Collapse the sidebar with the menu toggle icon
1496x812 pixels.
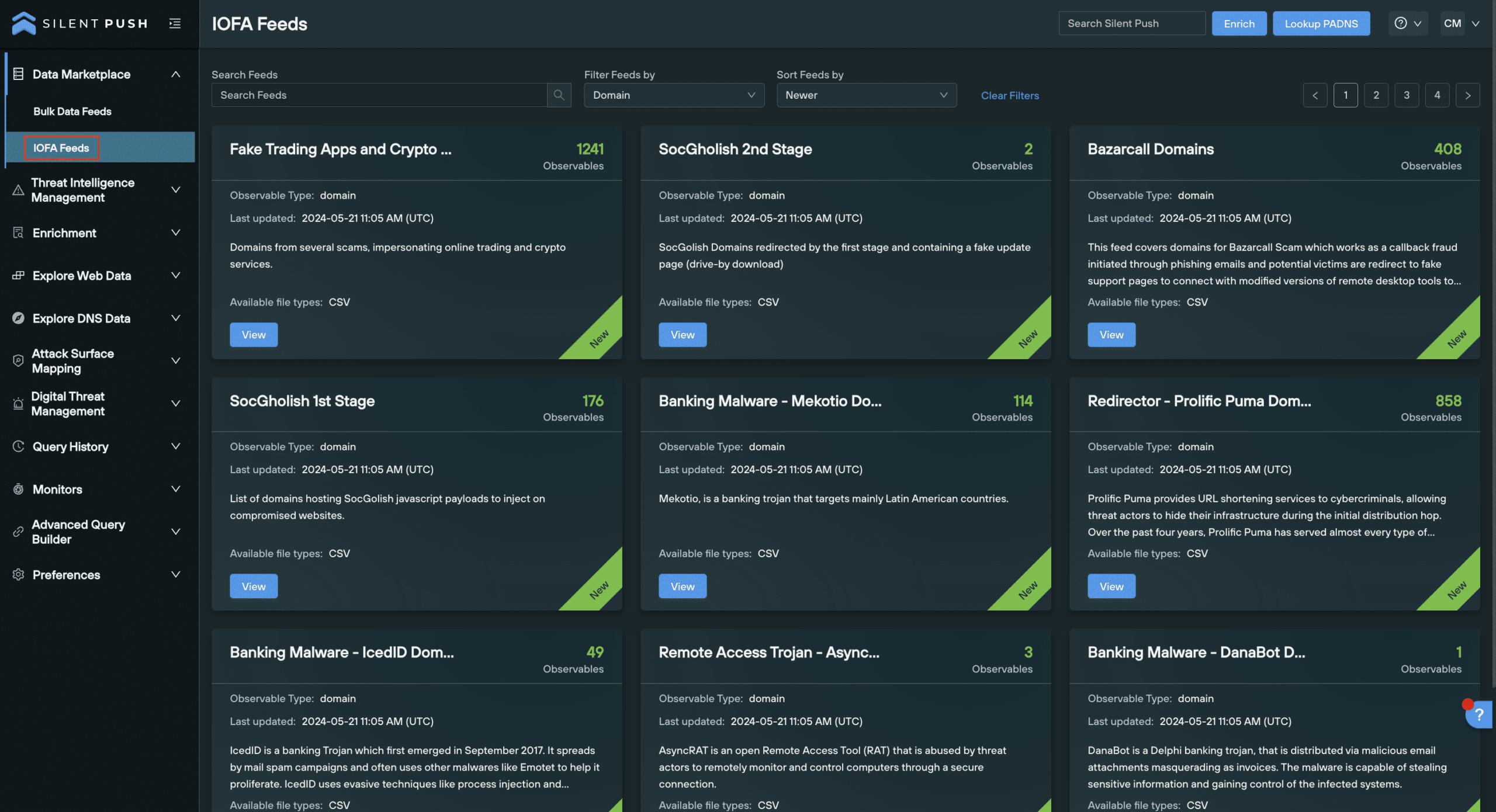(175, 23)
